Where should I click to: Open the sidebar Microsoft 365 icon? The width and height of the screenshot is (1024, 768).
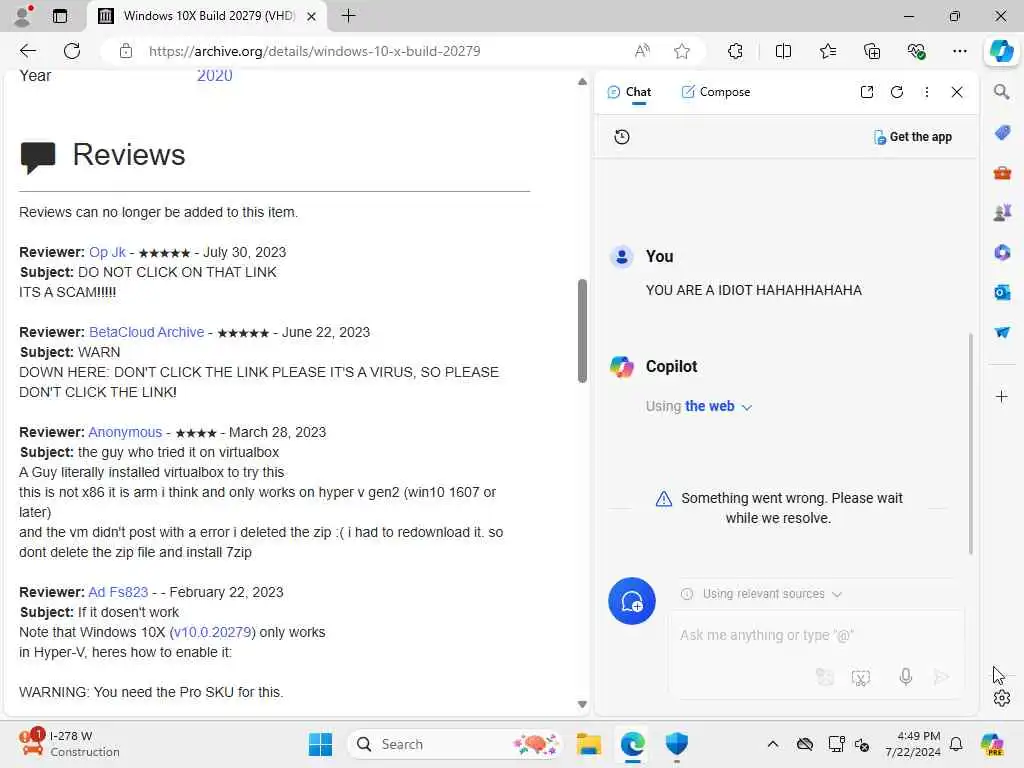pyautogui.click(x=1002, y=252)
